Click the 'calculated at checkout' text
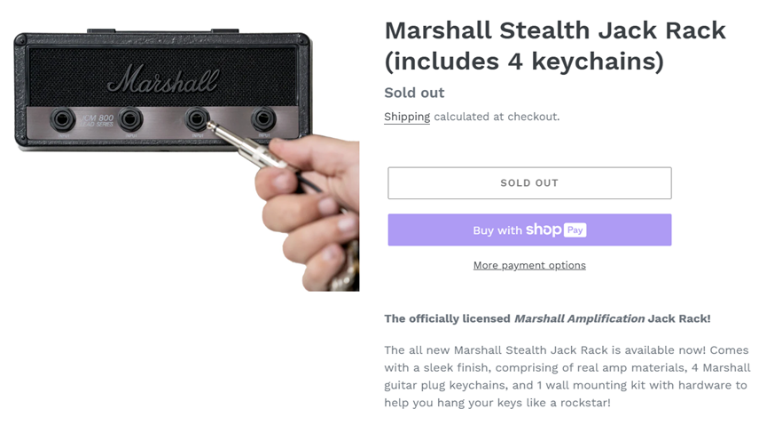Screen dimensions: 759x430 [496, 117]
